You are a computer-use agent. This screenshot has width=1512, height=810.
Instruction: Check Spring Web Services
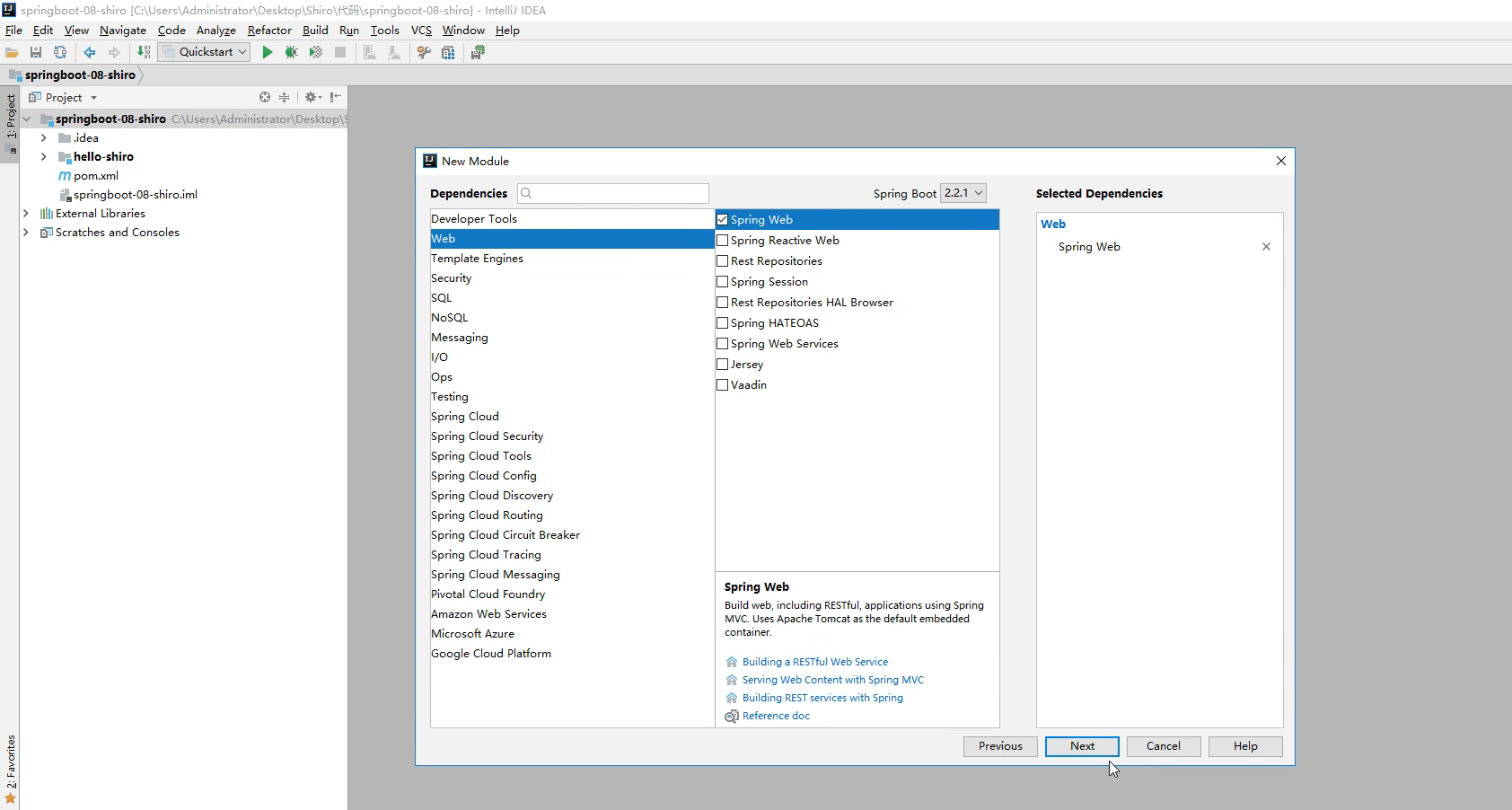point(722,344)
